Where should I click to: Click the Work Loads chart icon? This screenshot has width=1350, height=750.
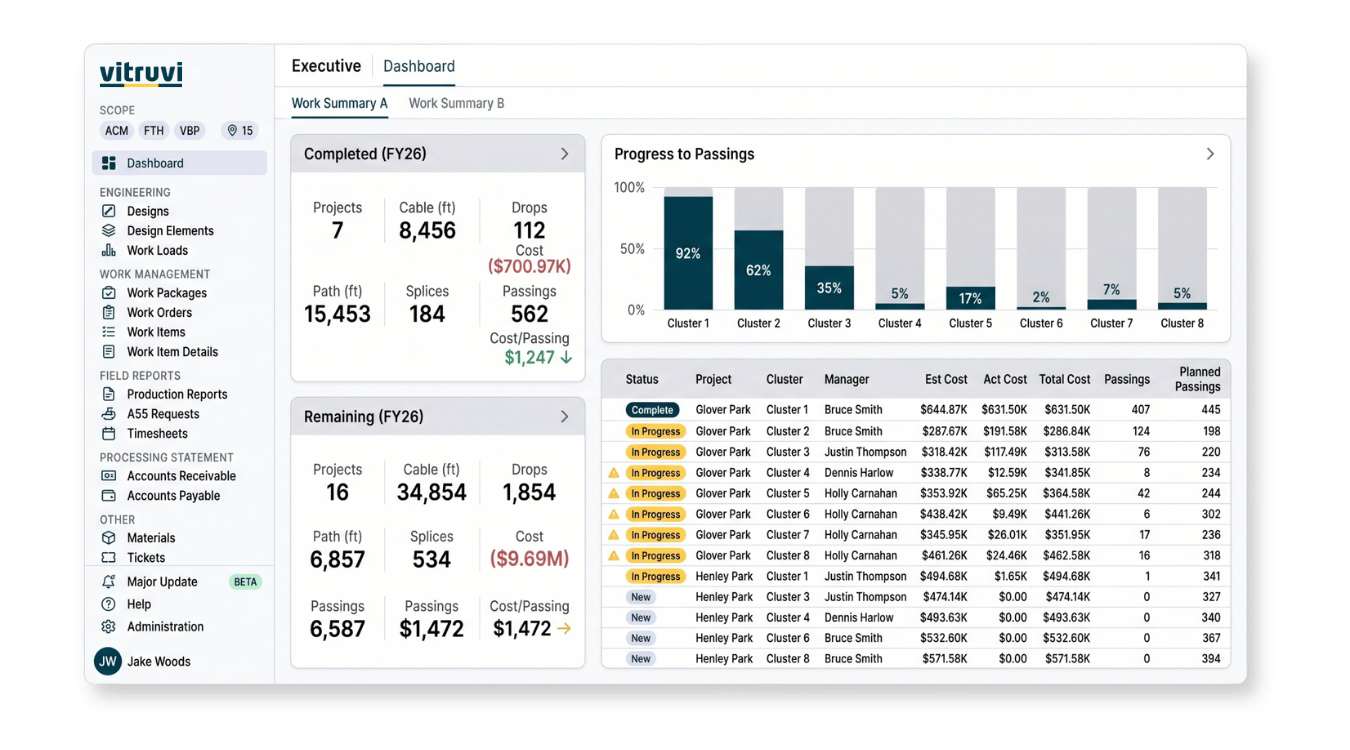109,250
